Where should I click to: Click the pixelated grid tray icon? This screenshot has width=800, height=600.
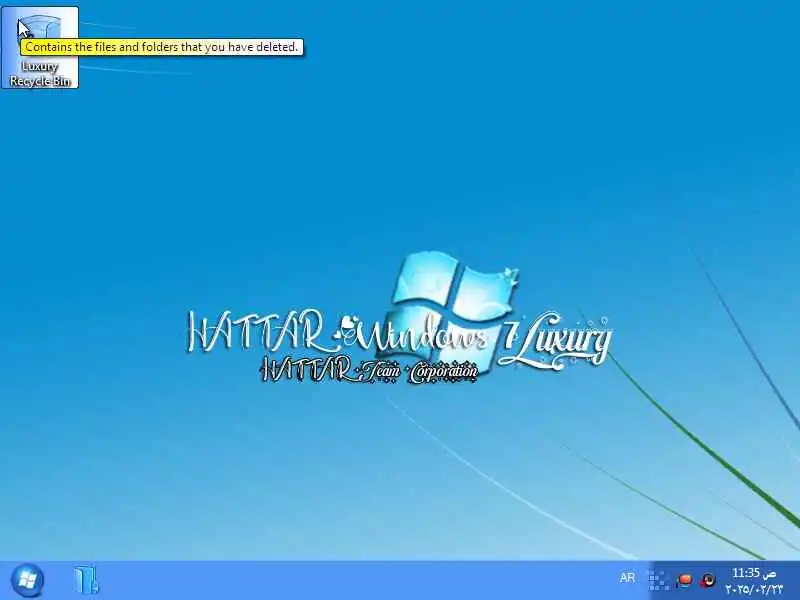tap(659, 580)
